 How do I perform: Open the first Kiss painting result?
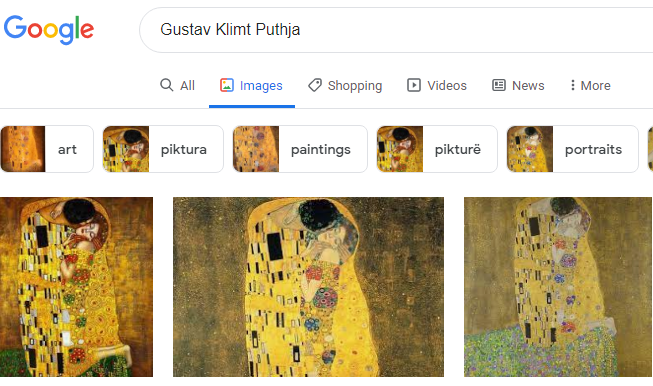77,287
